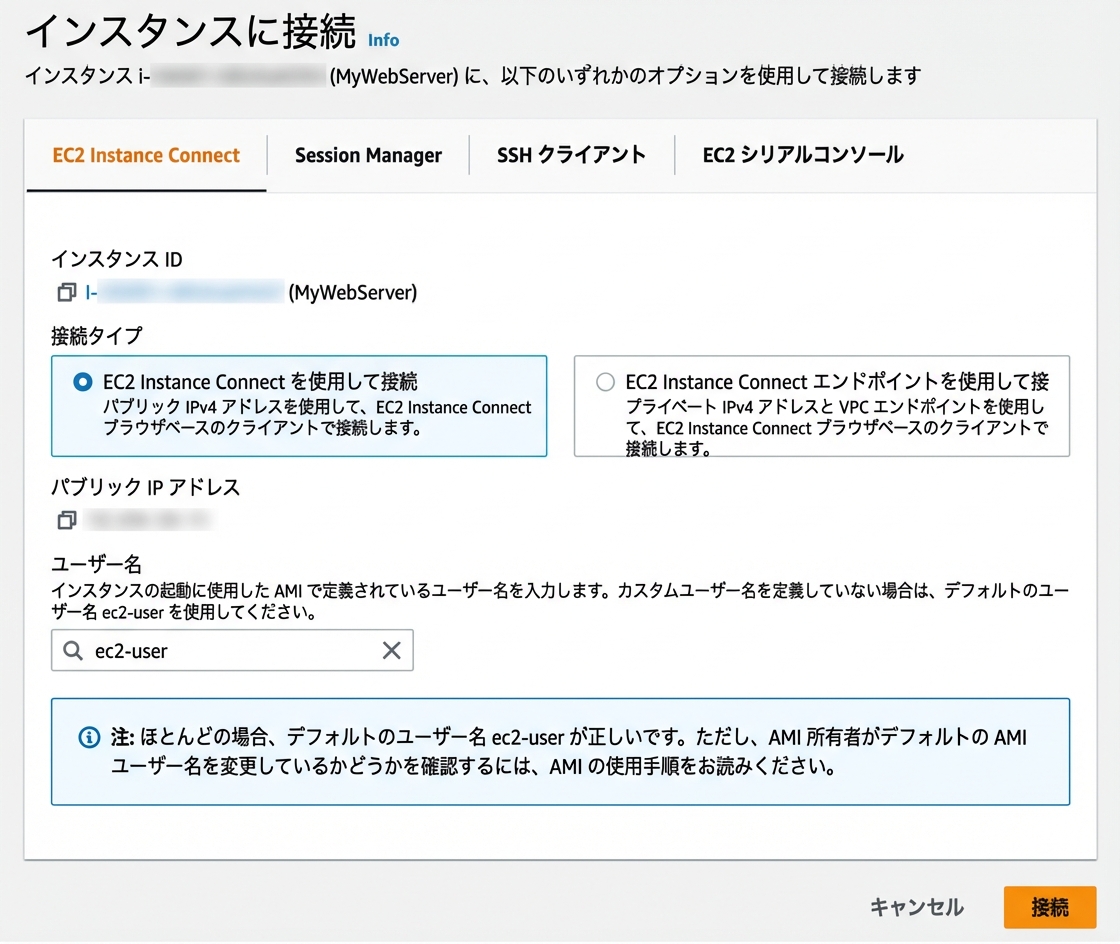Click the '(MyWebServer)' text beside the instance ID link
Image resolution: width=1120 pixels, height=944 pixels.
(353, 292)
